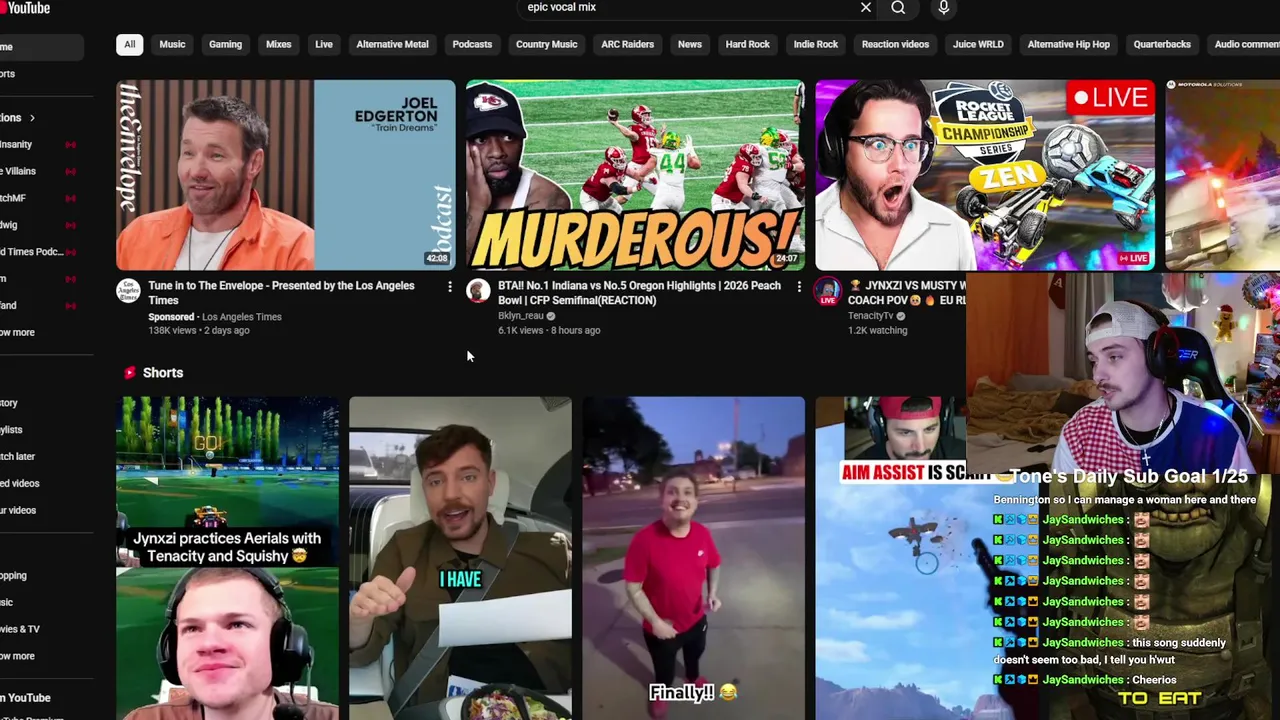Open the "Finally!!" red shirt short
The width and height of the screenshot is (1280, 720).
[693, 558]
